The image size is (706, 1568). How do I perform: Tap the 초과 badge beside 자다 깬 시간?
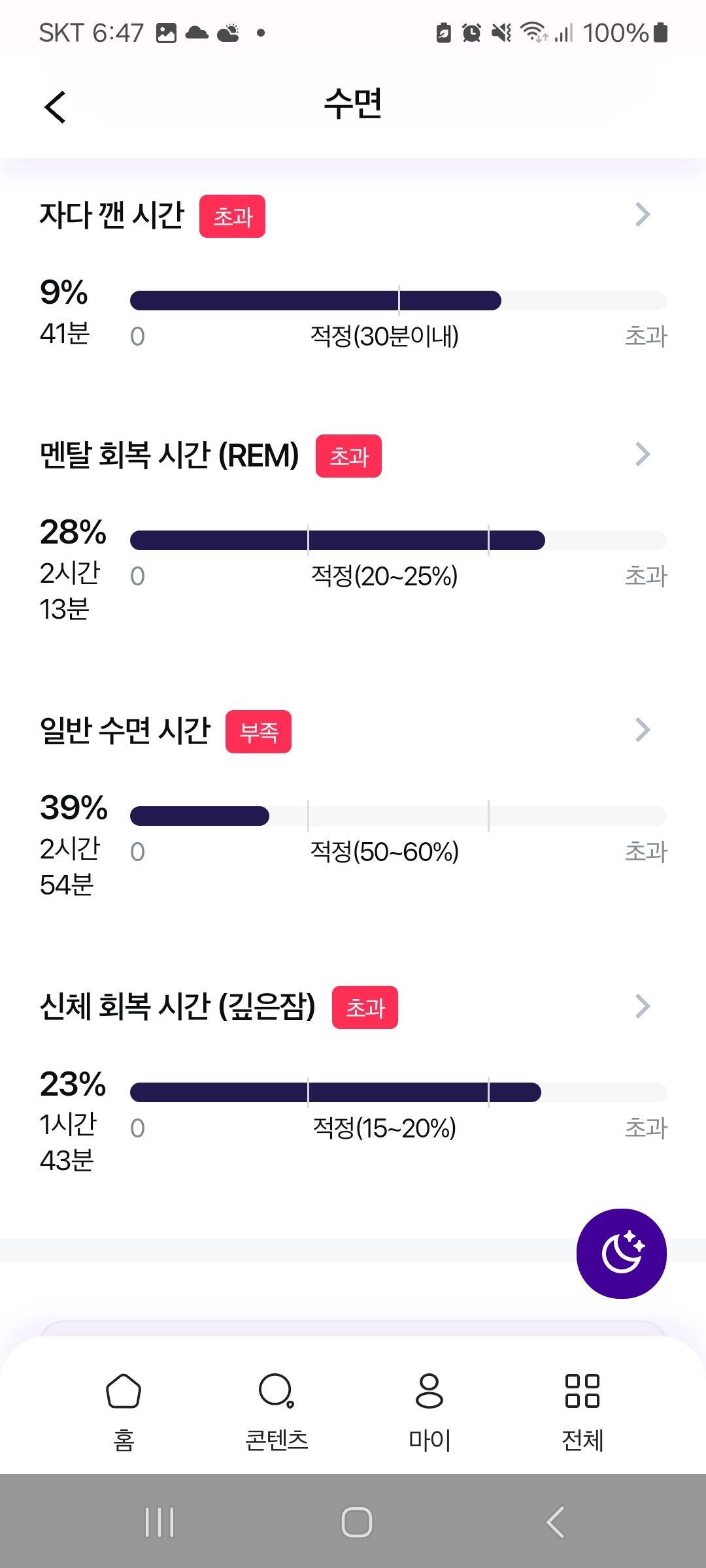click(x=232, y=216)
